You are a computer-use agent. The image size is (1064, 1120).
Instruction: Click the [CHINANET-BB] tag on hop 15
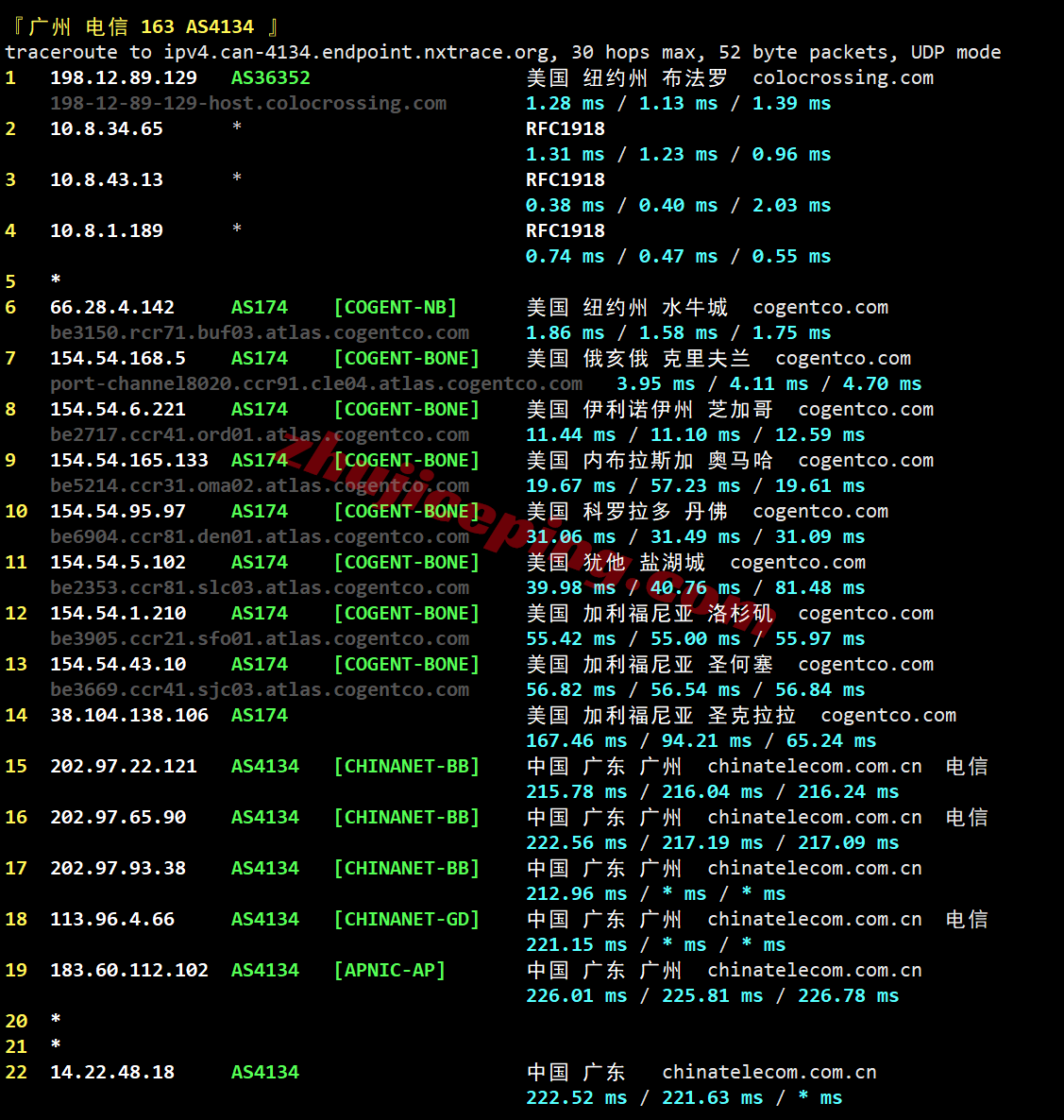(x=406, y=766)
